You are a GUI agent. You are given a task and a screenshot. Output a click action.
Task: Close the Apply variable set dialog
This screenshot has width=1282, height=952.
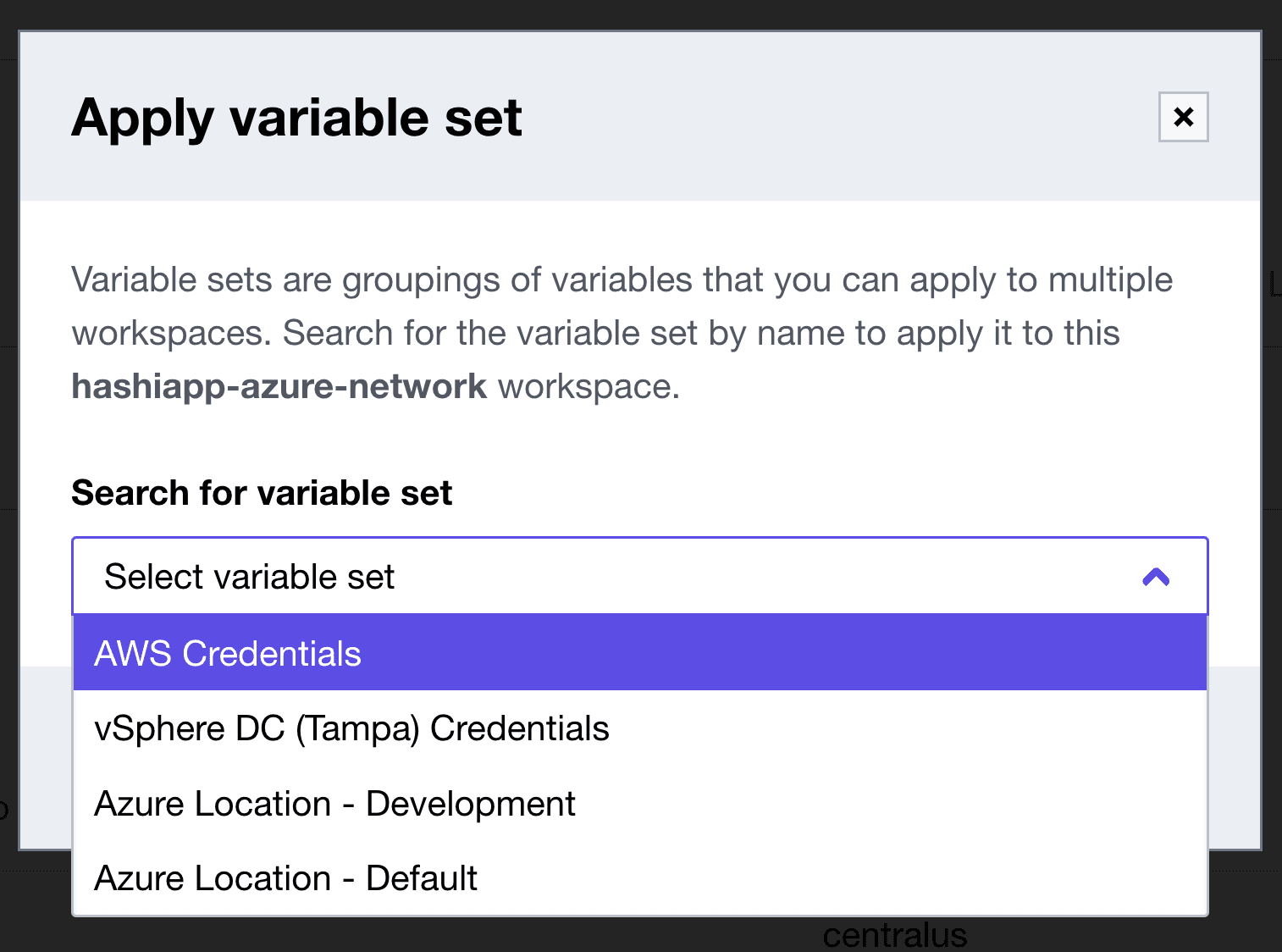[1183, 117]
